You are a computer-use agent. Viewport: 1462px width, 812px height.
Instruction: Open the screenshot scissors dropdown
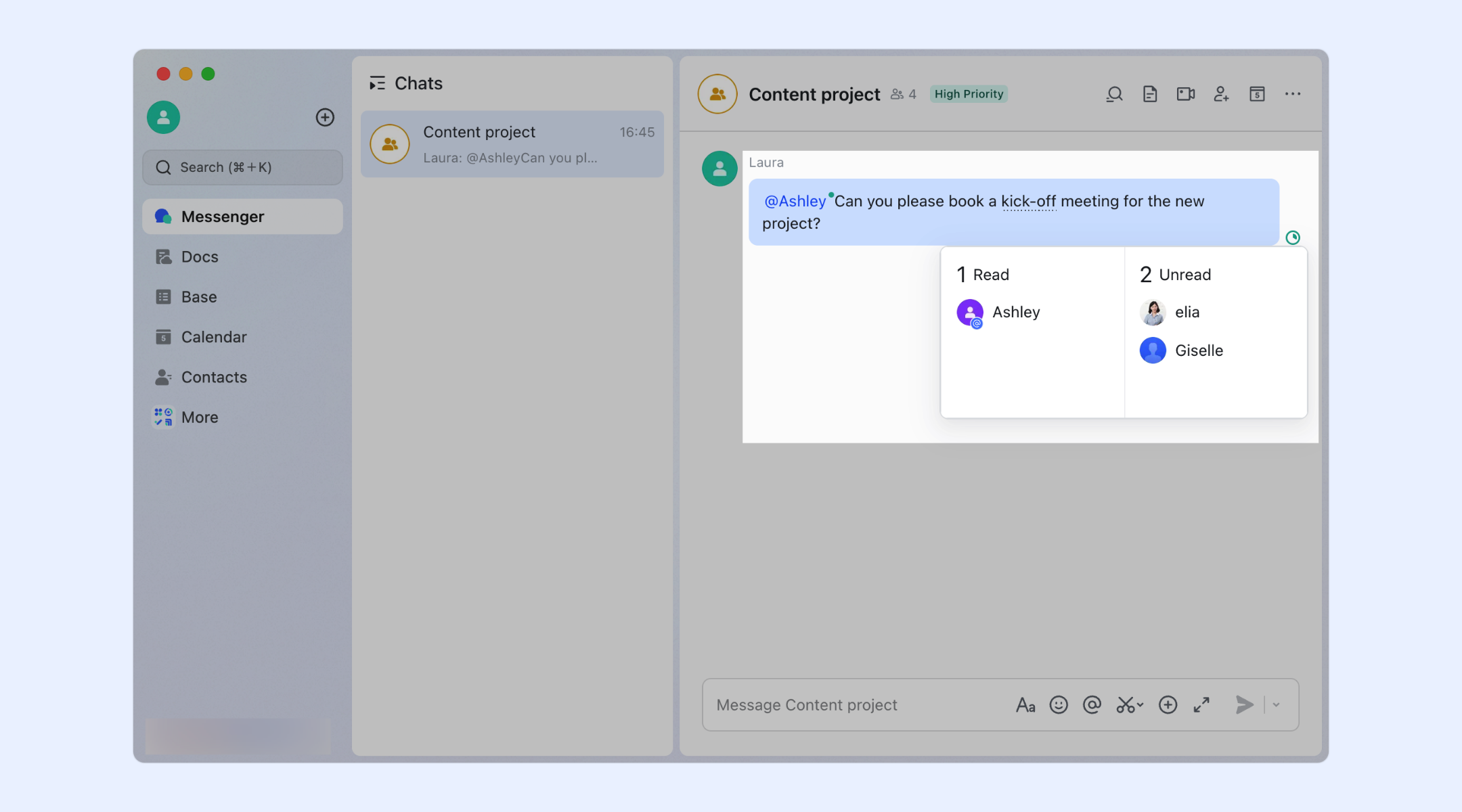click(1130, 705)
